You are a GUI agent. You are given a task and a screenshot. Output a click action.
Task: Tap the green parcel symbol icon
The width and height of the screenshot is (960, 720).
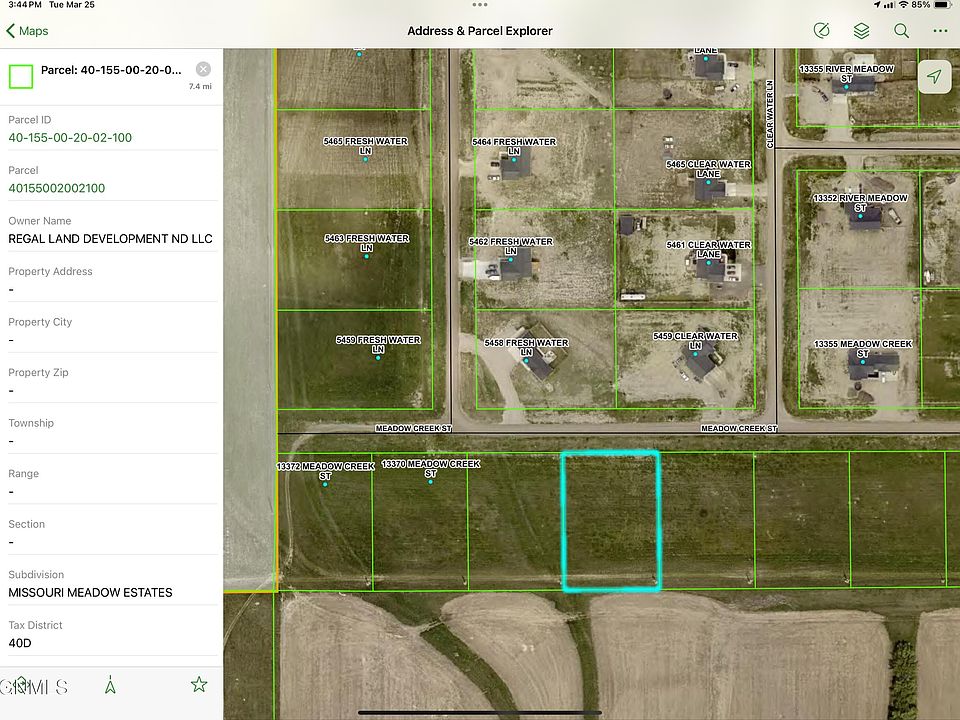(x=21, y=77)
